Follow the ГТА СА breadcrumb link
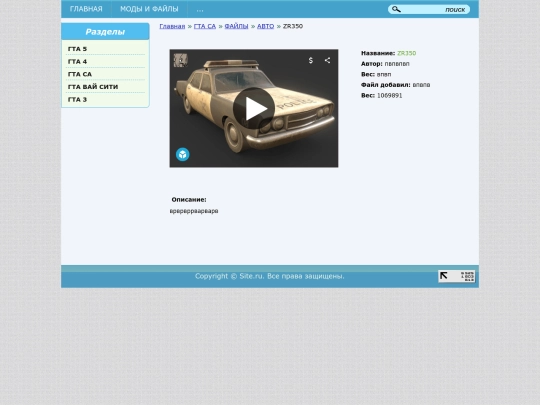Viewport: 540px width, 405px height. coord(205,26)
